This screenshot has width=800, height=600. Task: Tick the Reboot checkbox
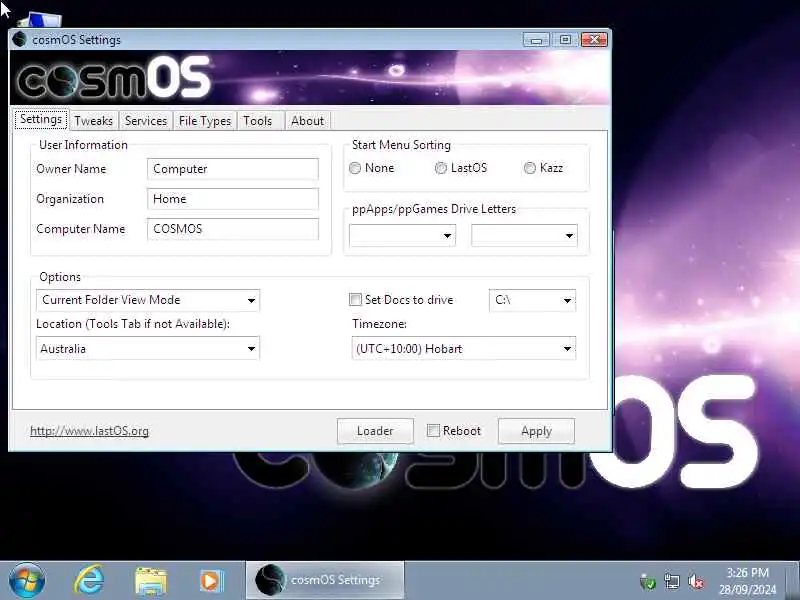click(x=433, y=431)
